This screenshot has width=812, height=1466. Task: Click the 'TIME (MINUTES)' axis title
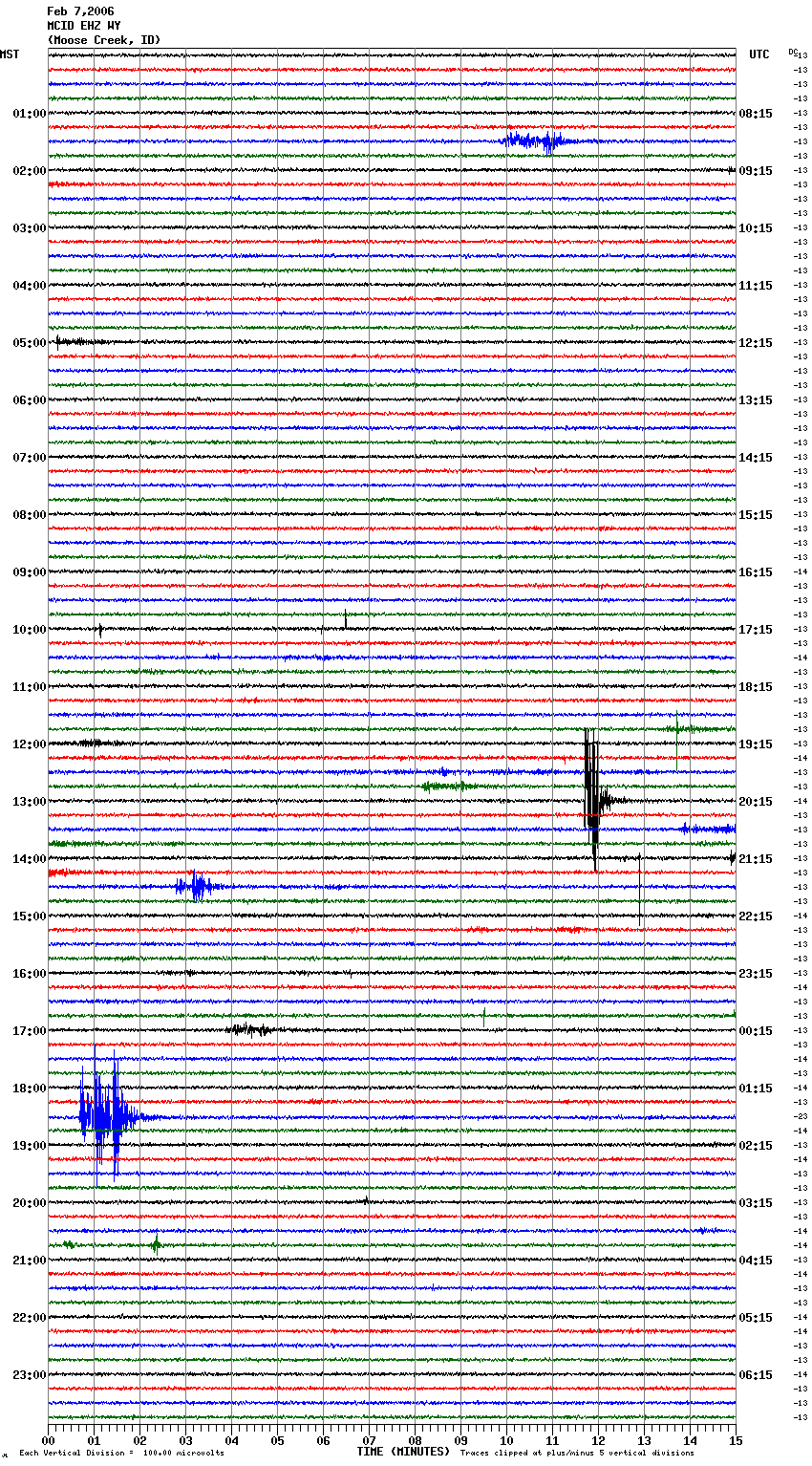click(x=403, y=1452)
